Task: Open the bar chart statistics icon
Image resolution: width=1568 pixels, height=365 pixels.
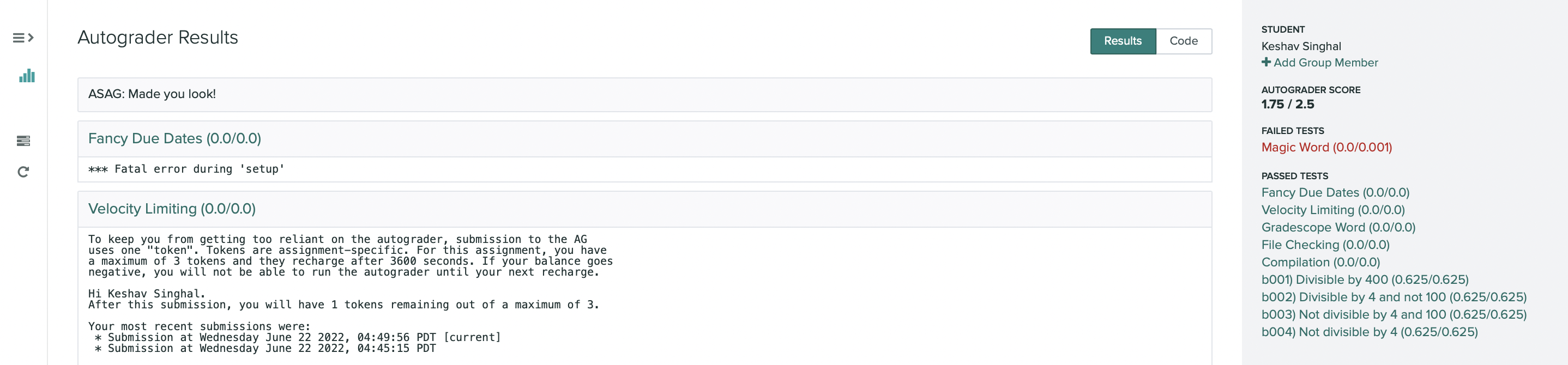Action: coord(27,76)
